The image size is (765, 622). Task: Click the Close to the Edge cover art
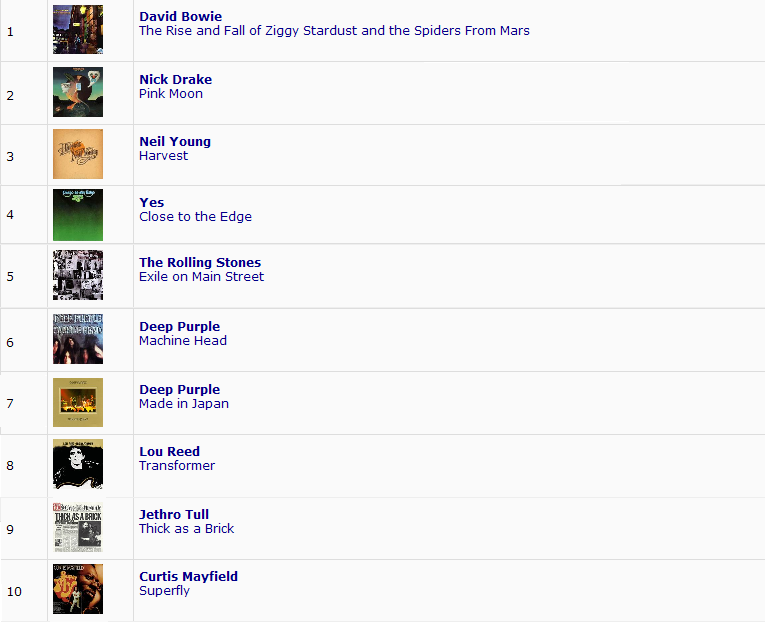click(78, 215)
